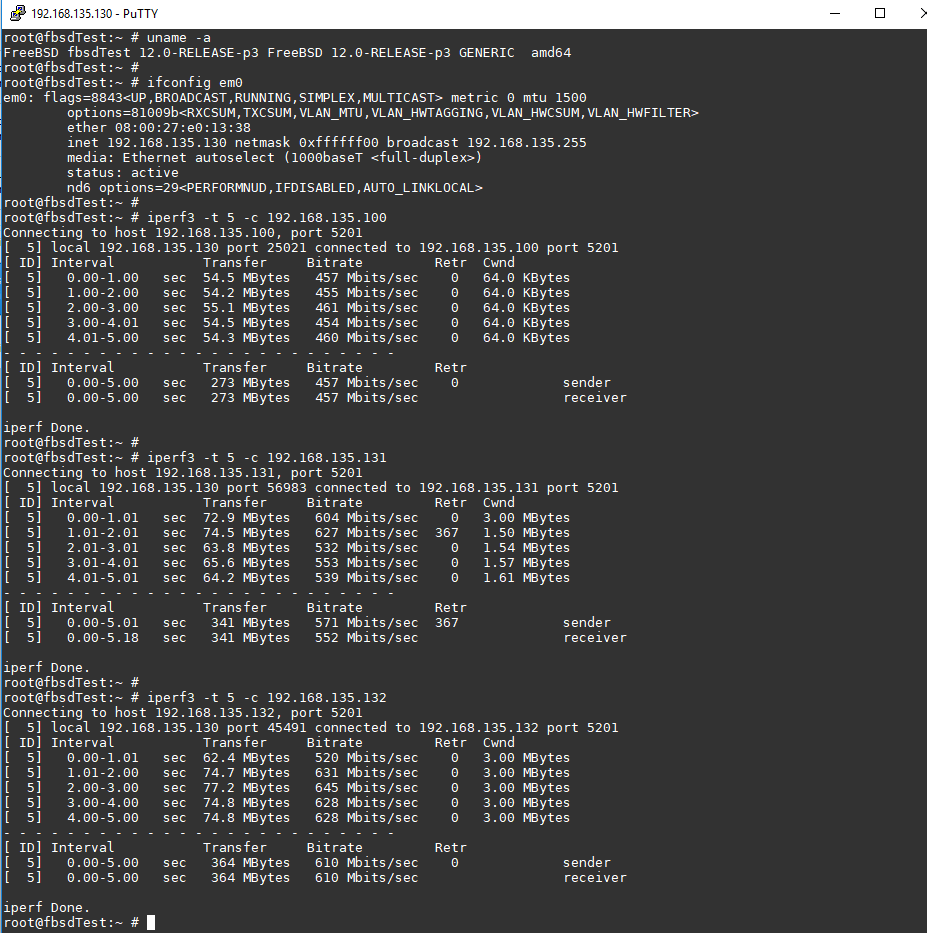Click the iperf3 command targeting 192.168.135.100
The width and height of the screenshot is (927, 933).
[x=266, y=217]
